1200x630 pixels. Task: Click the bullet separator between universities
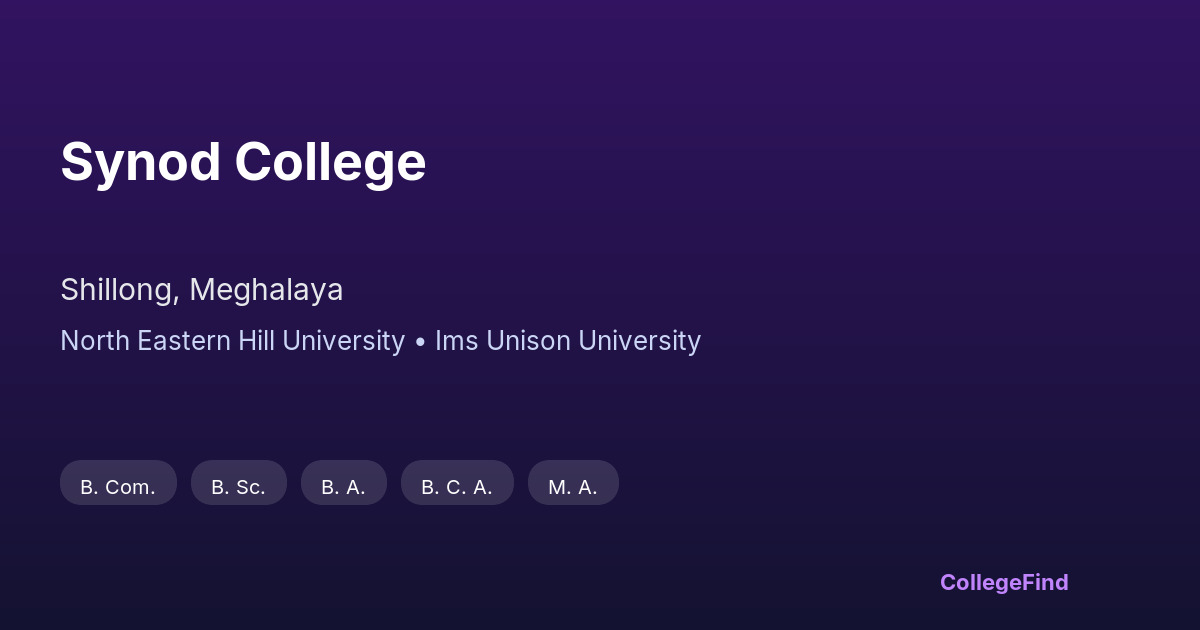point(420,342)
